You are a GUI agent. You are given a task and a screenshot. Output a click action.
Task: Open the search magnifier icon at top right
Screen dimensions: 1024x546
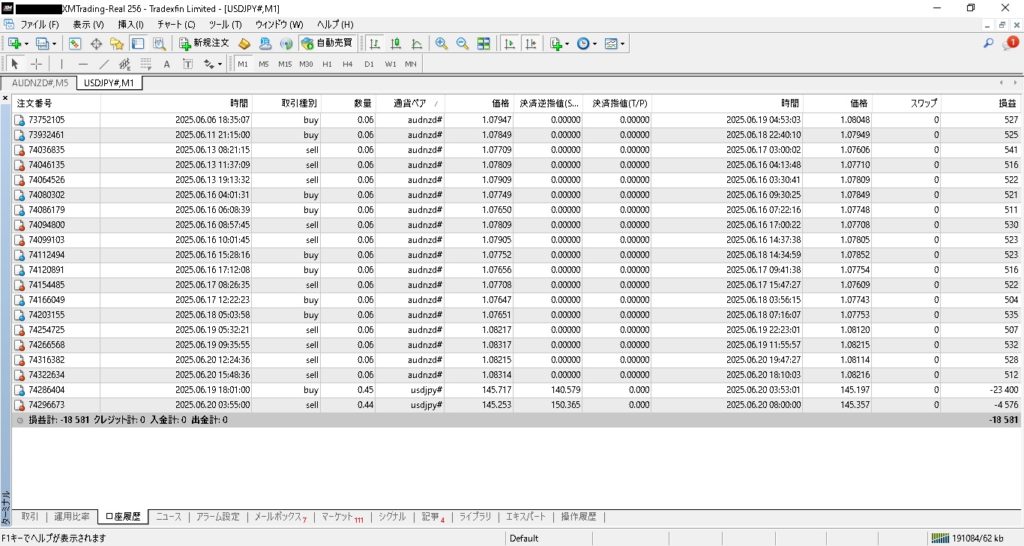[988, 43]
